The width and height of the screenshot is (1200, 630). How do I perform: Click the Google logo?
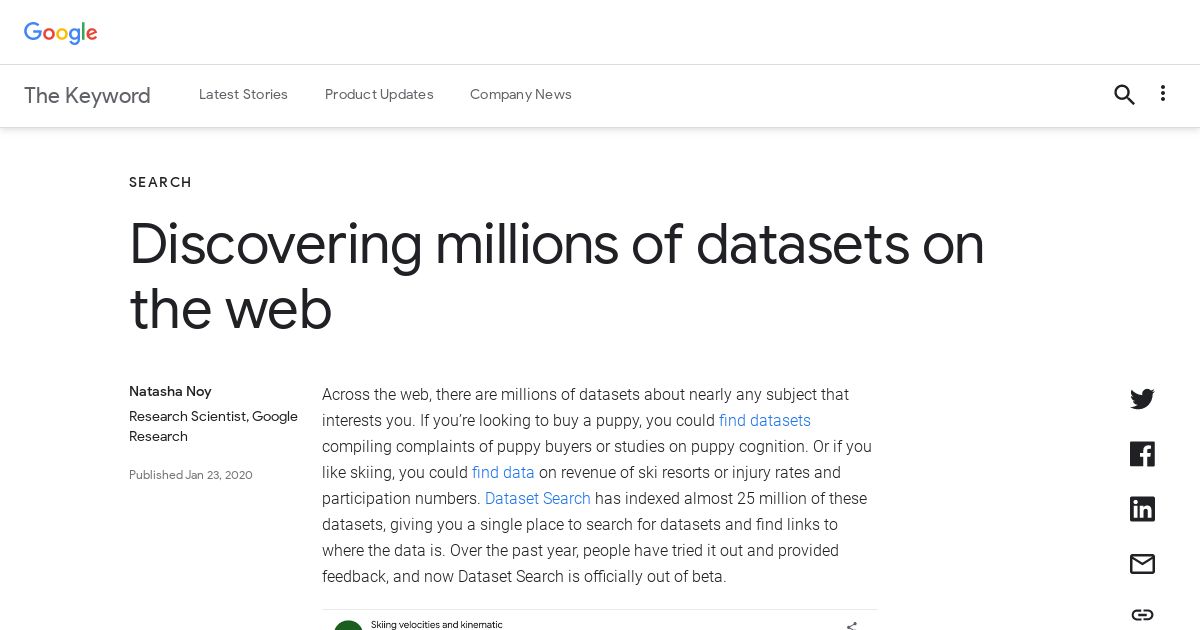(61, 32)
